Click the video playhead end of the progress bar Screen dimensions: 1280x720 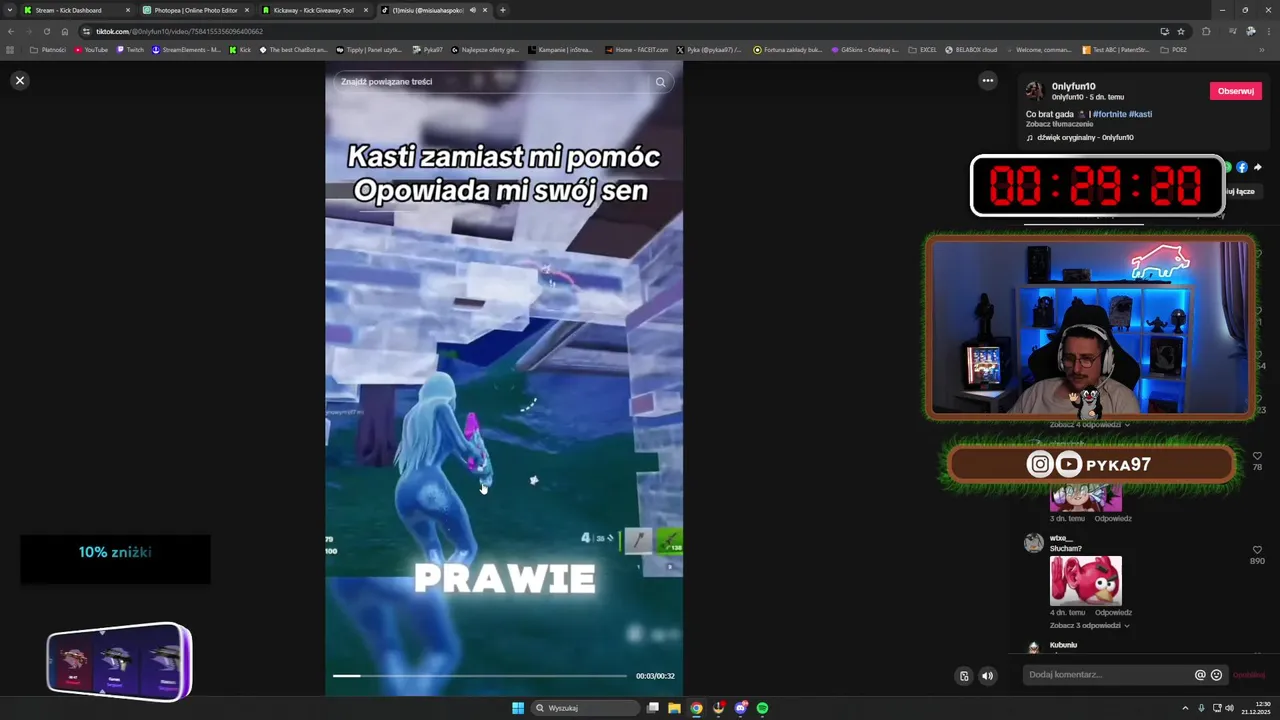[x=359, y=676]
